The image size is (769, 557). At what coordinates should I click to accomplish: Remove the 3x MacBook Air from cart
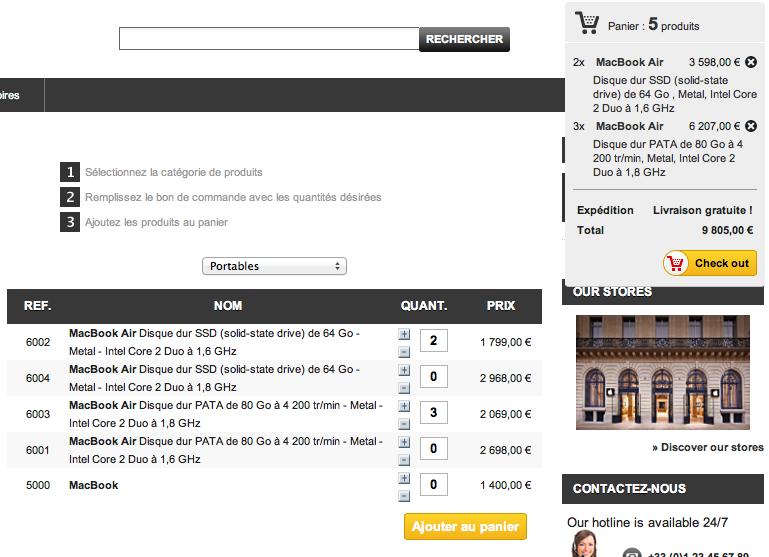(x=751, y=126)
